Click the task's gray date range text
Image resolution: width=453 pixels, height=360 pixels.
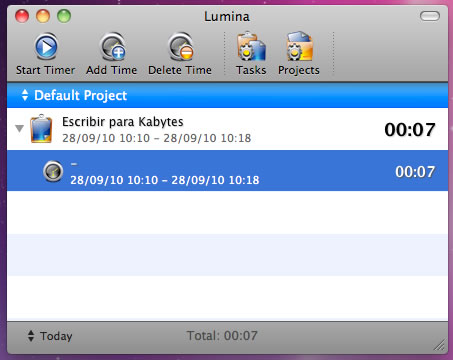[157, 138]
